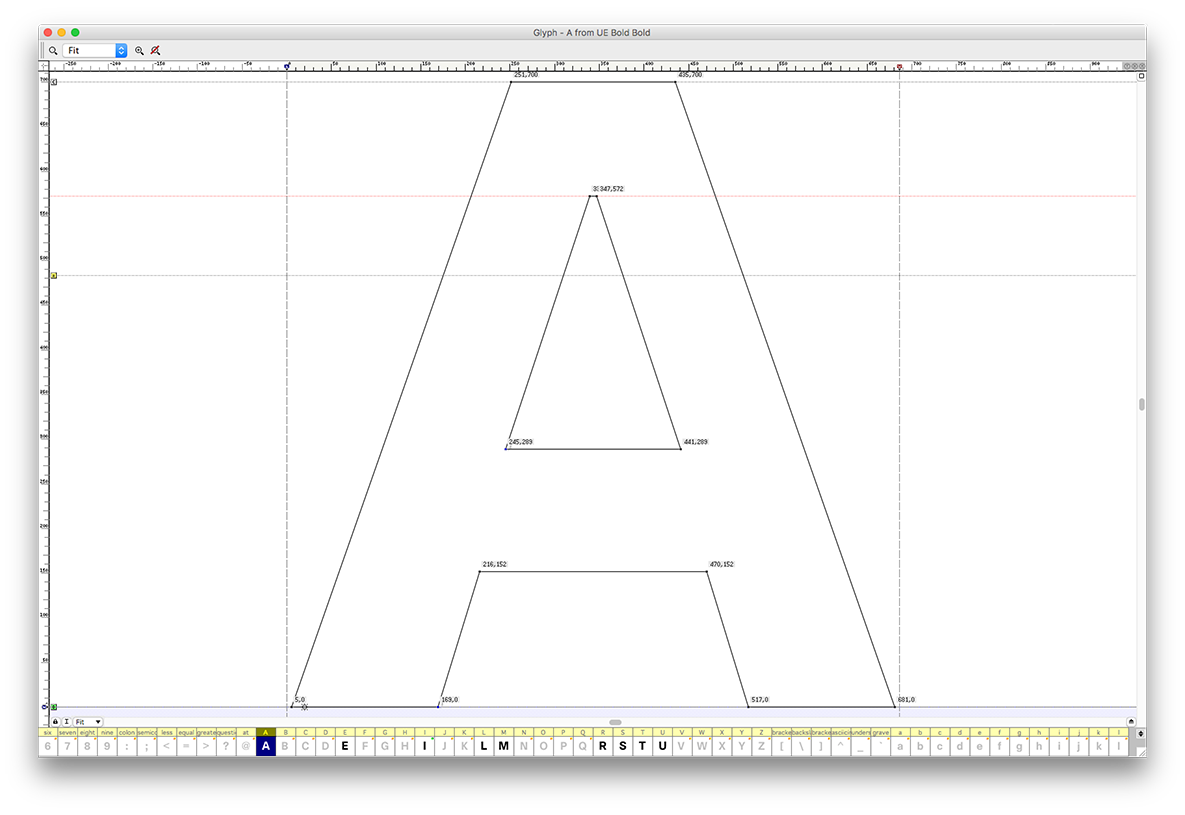
Task: Click the glyph strip stepper at right
Action: point(1141,734)
